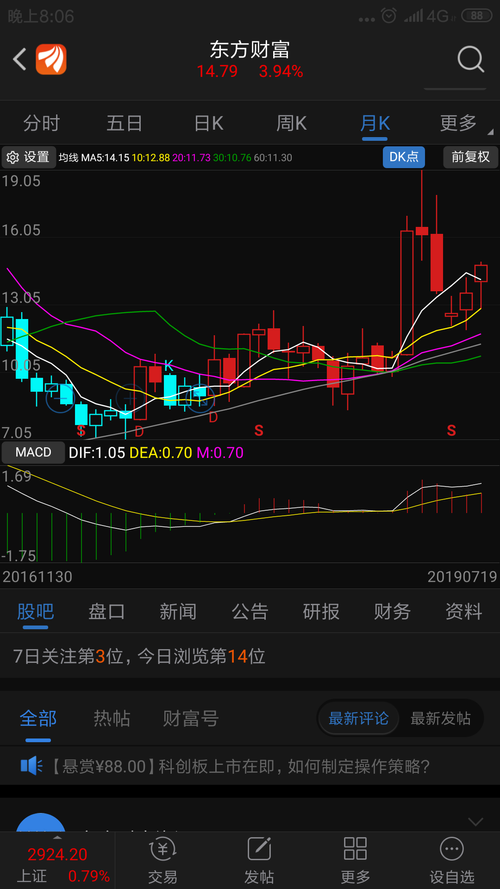Switch to 周K chart tab
This screenshot has width=500, height=889.
point(291,123)
